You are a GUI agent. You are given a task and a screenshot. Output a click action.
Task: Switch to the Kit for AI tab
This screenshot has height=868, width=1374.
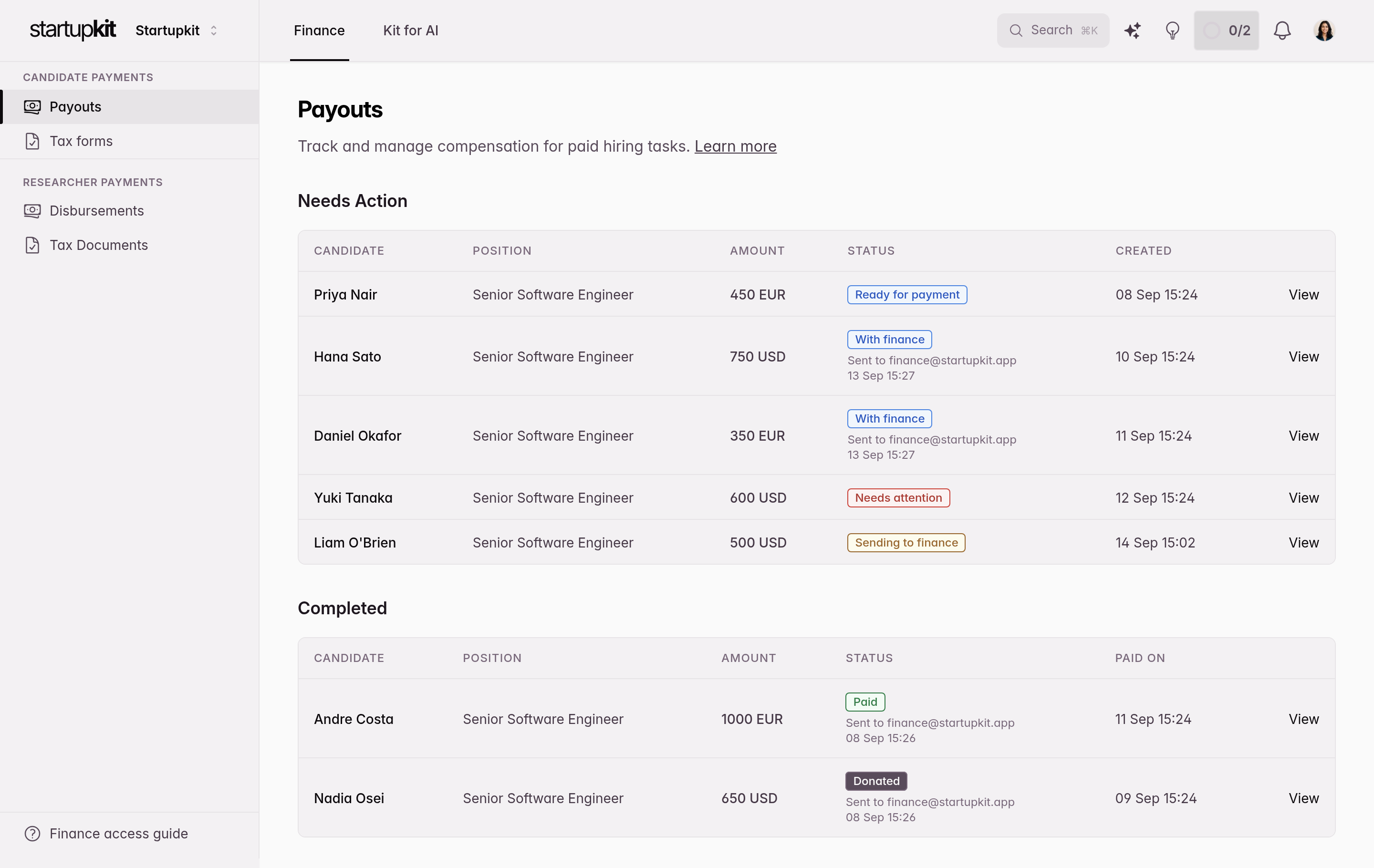[x=410, y=30]
